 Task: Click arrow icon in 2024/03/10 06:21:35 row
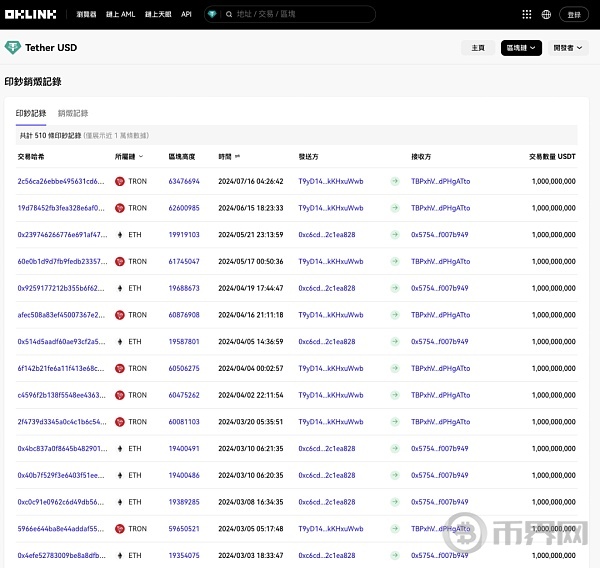coord(395,448)
